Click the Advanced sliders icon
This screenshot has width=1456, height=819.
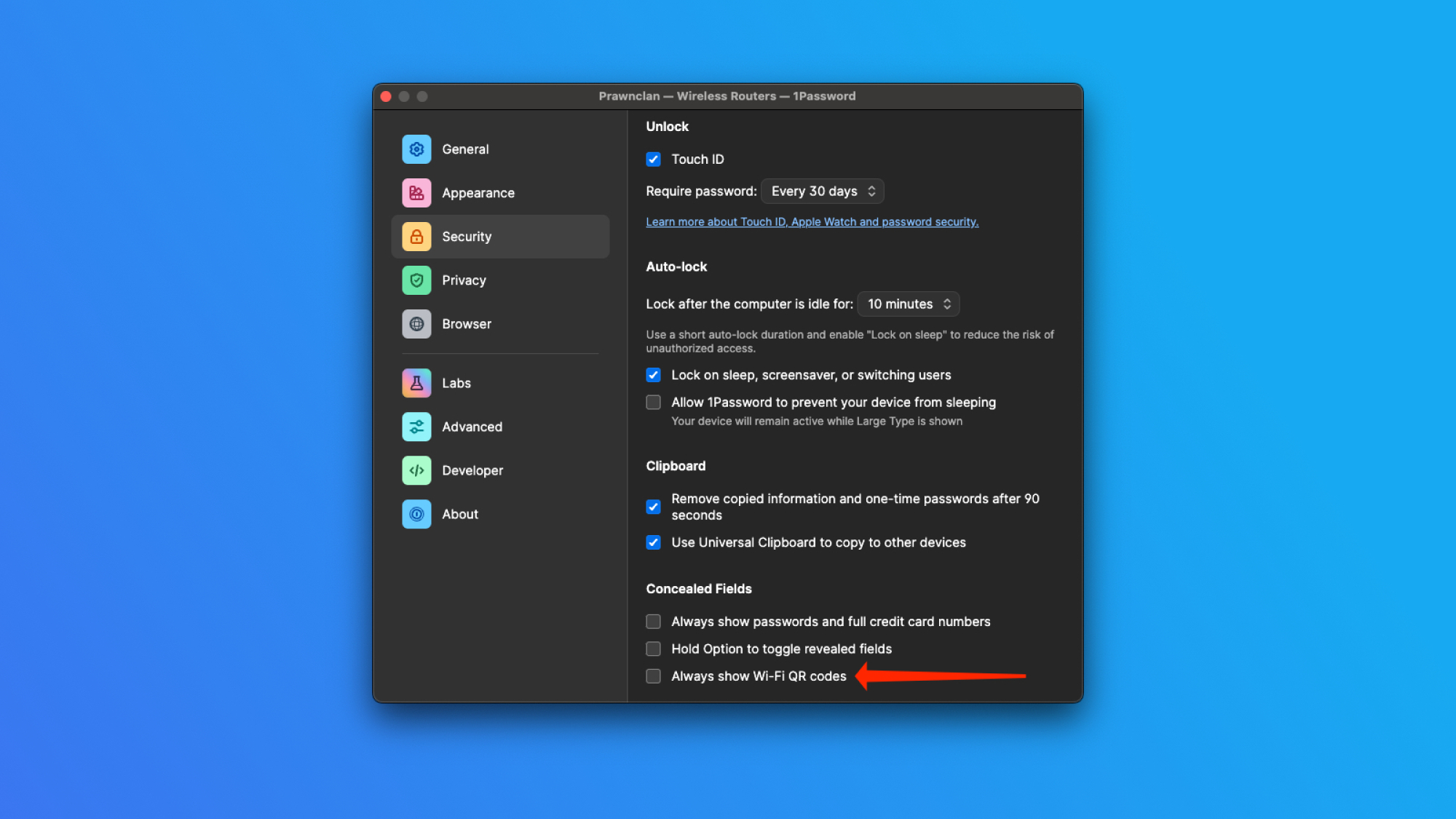pos(416,427)
